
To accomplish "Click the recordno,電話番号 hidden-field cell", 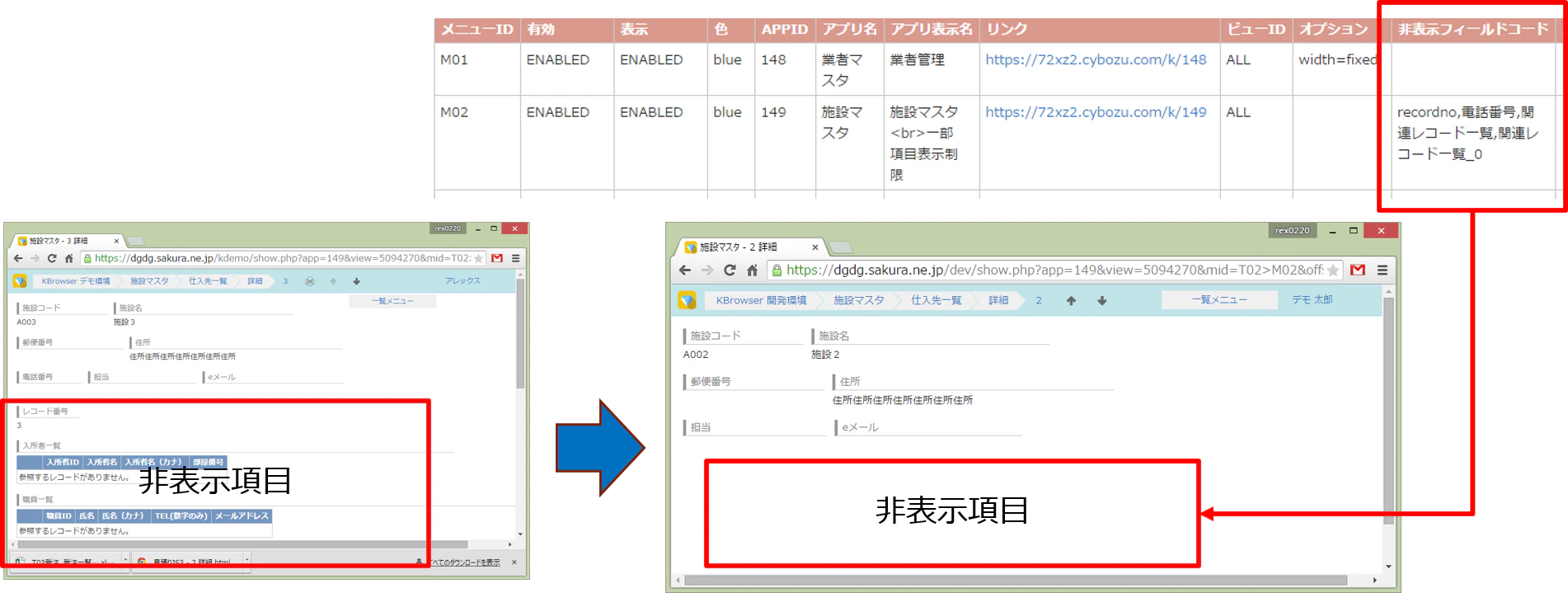I will click(1472, 143).
